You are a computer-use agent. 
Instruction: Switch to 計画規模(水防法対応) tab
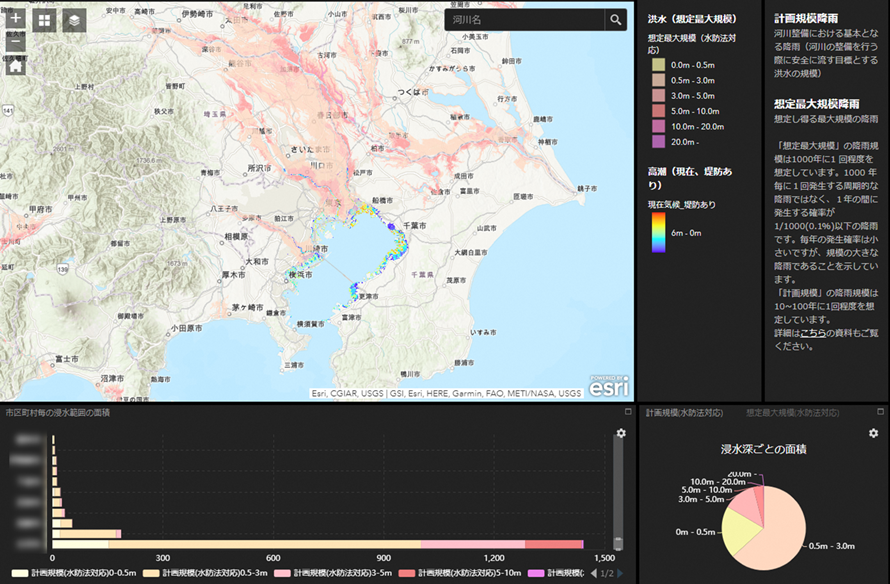click(x=684, y=412)
